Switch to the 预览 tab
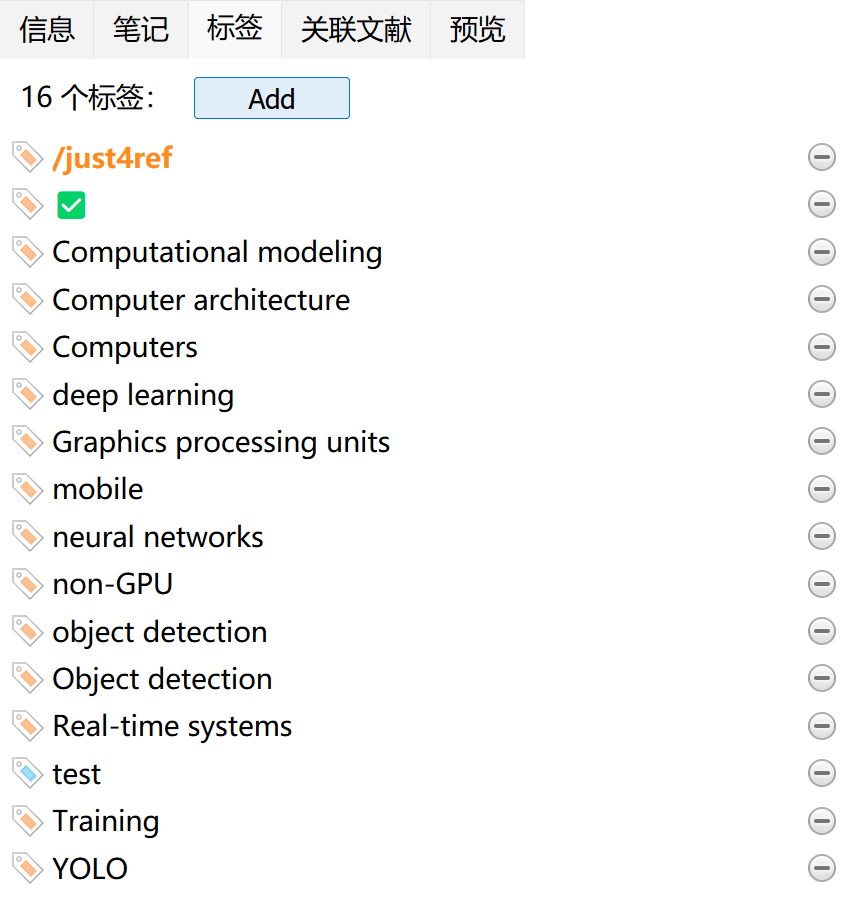 tap(477, 30)
